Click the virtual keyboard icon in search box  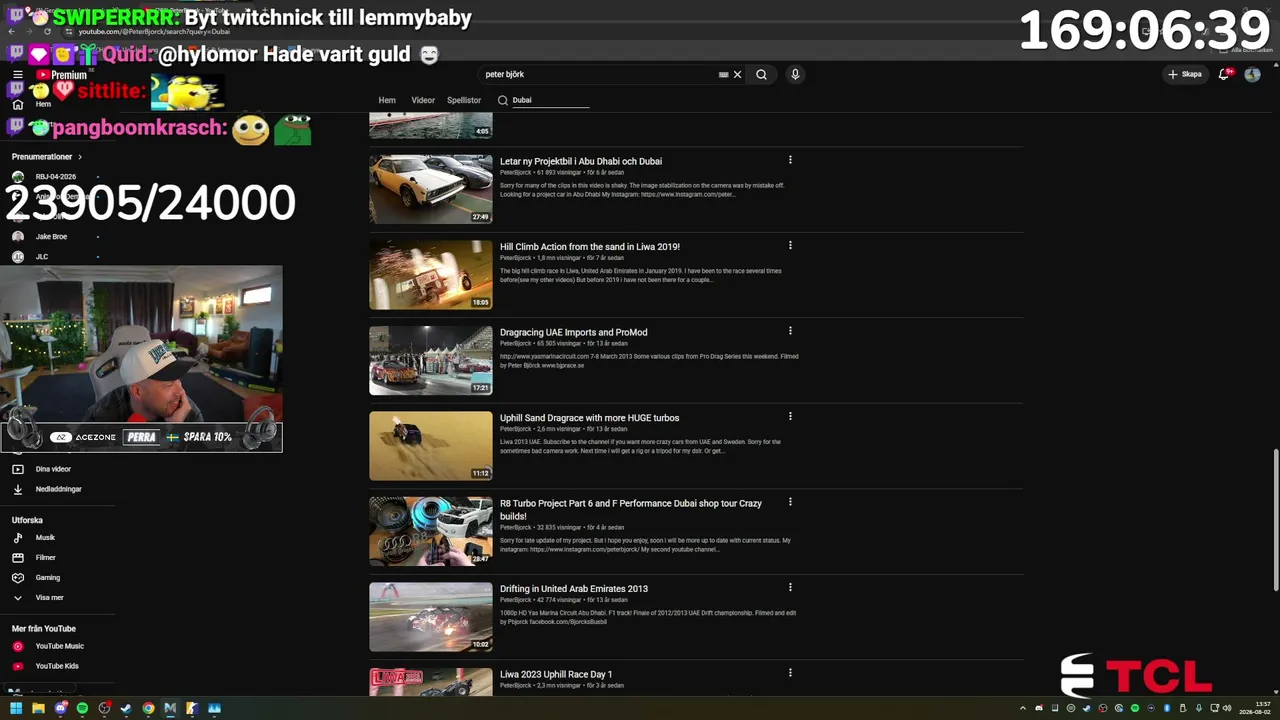[x=723, y=74]
